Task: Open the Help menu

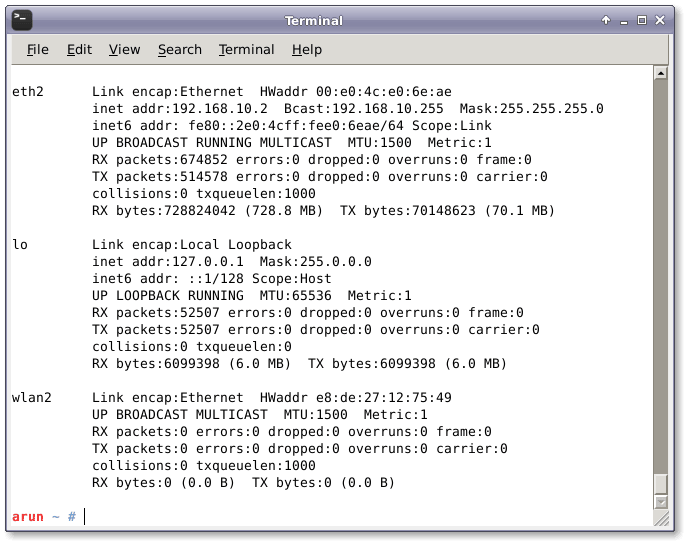Action: click(x=307, y=50)
